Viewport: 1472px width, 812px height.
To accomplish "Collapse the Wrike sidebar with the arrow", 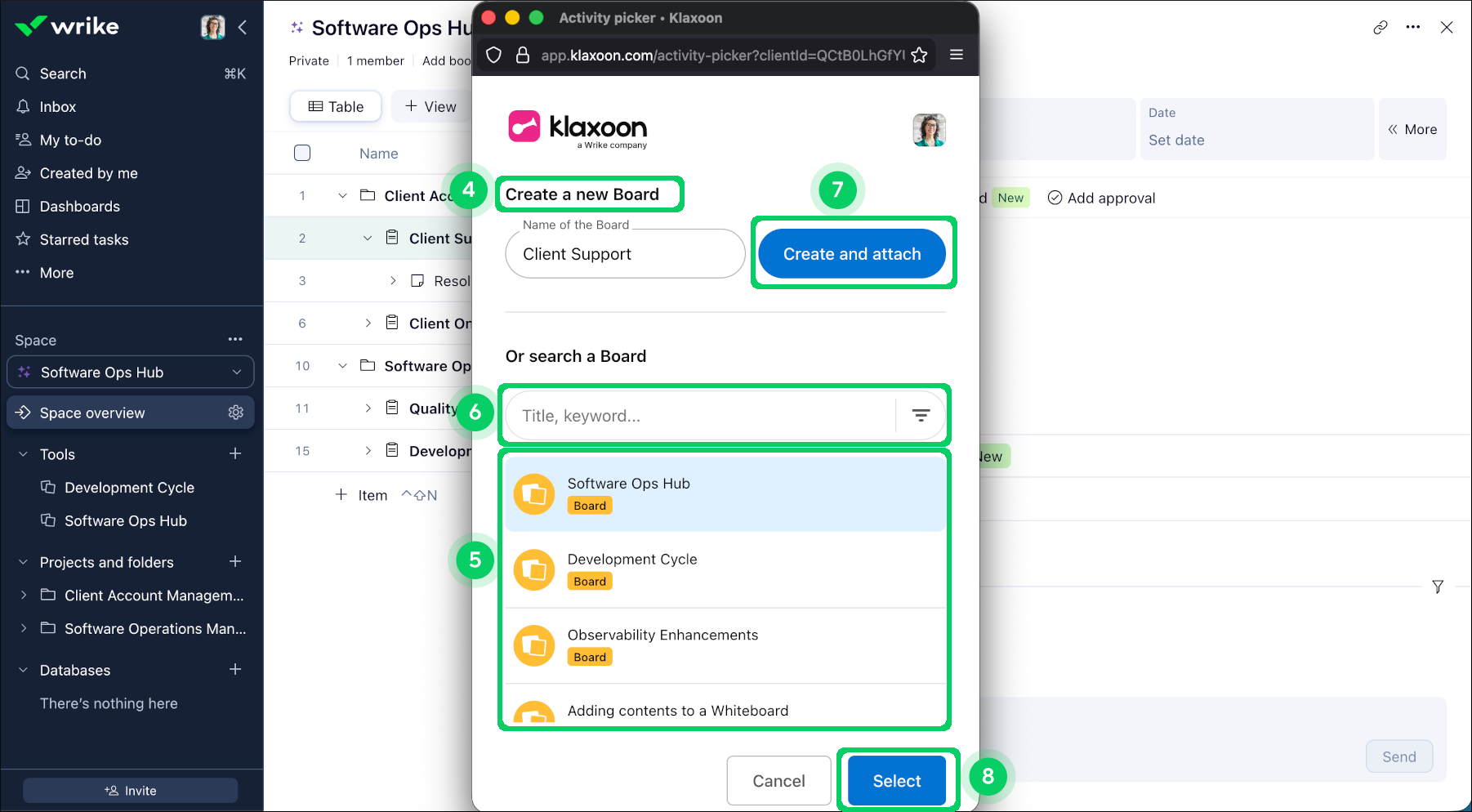I will (243, 27).
